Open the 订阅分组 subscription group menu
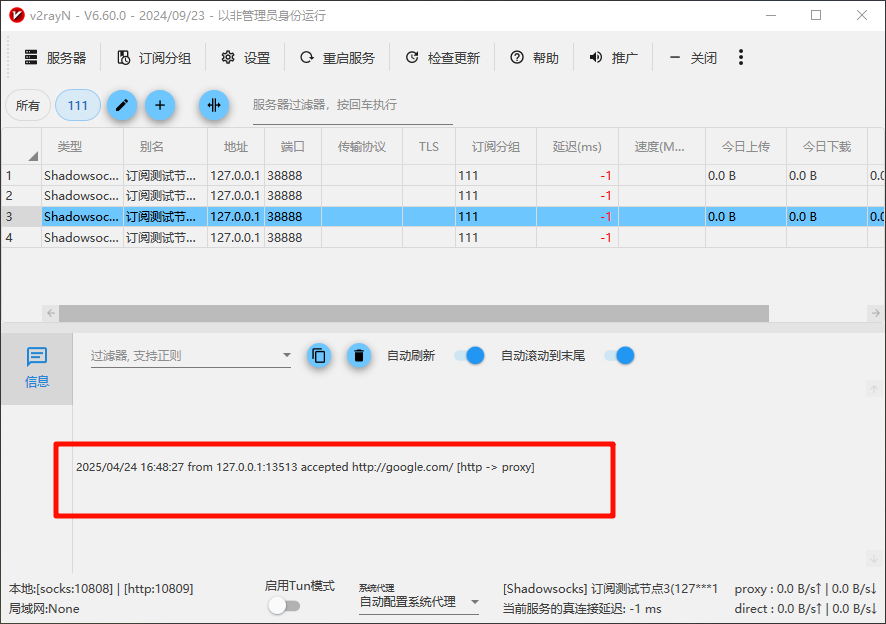The height and width of the screenshot is (624, 886). [154, 58]
